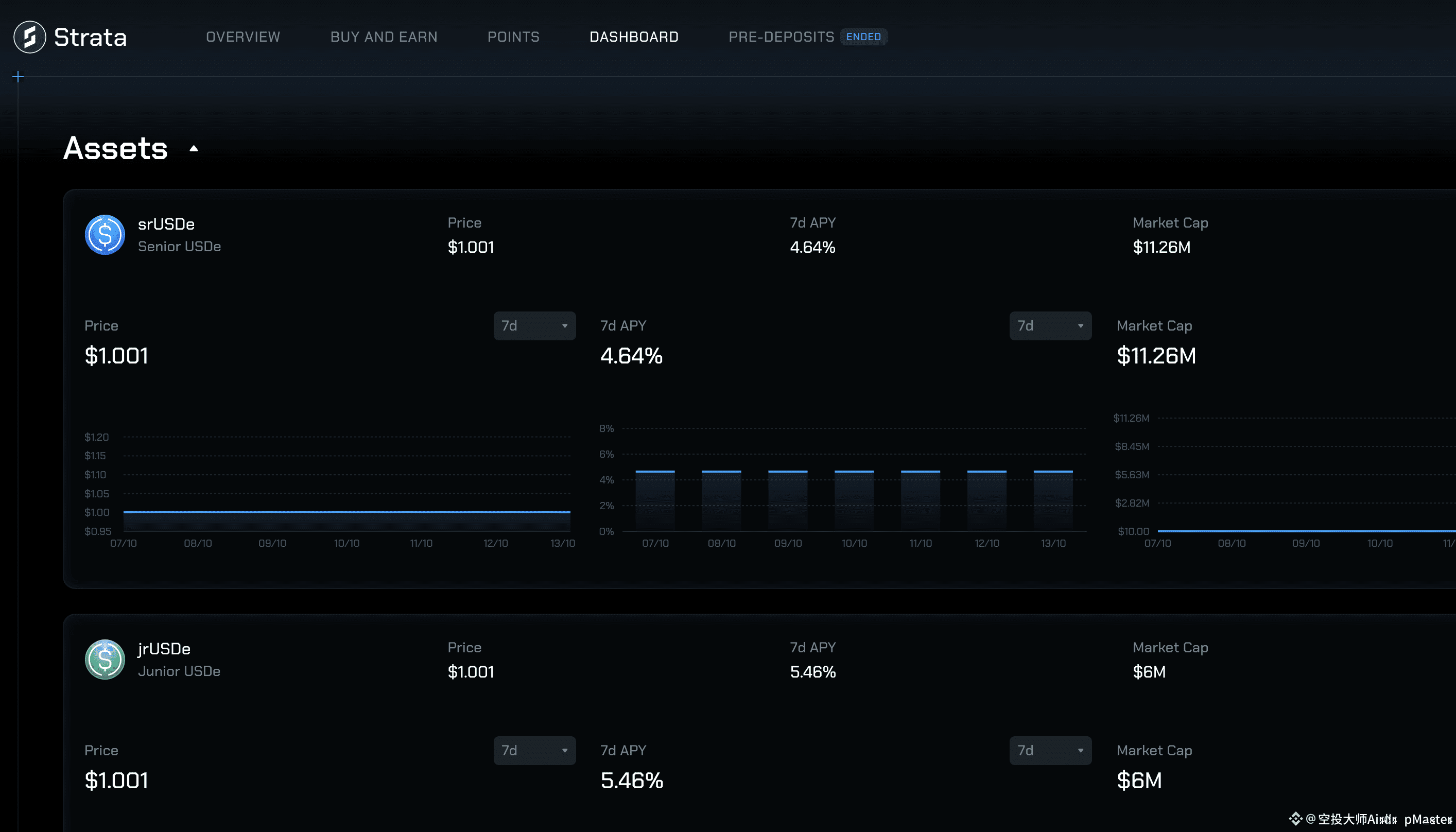Click the 07/10 bar in srUSDe APY chart
The height and width of the screenshot is (832, 1456).
point(655,500)
